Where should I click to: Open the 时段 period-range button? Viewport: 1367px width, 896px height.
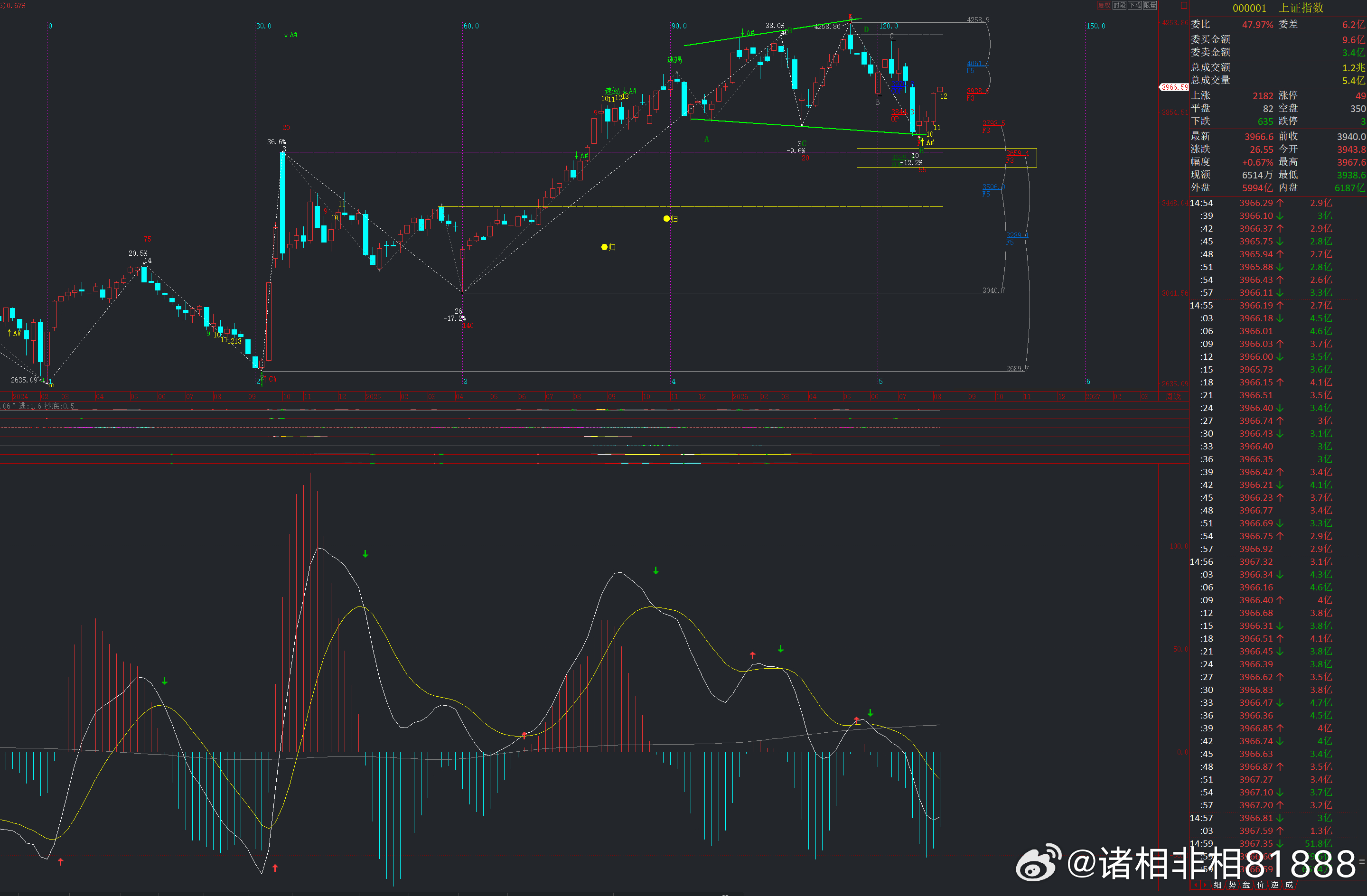[1119, 5]
